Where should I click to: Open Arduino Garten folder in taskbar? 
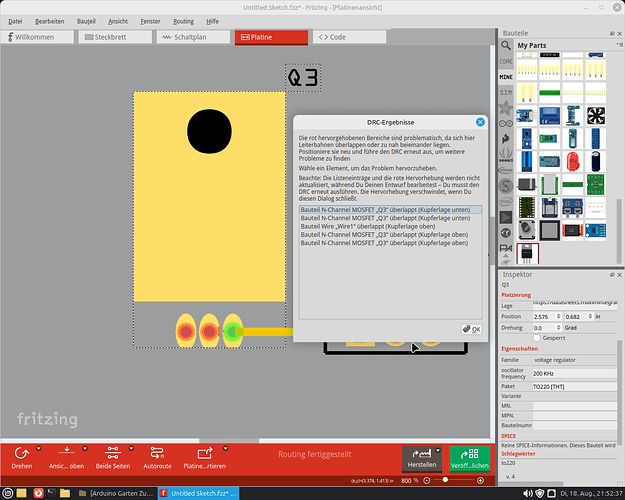pyautogui.click(x=116, y=493)
